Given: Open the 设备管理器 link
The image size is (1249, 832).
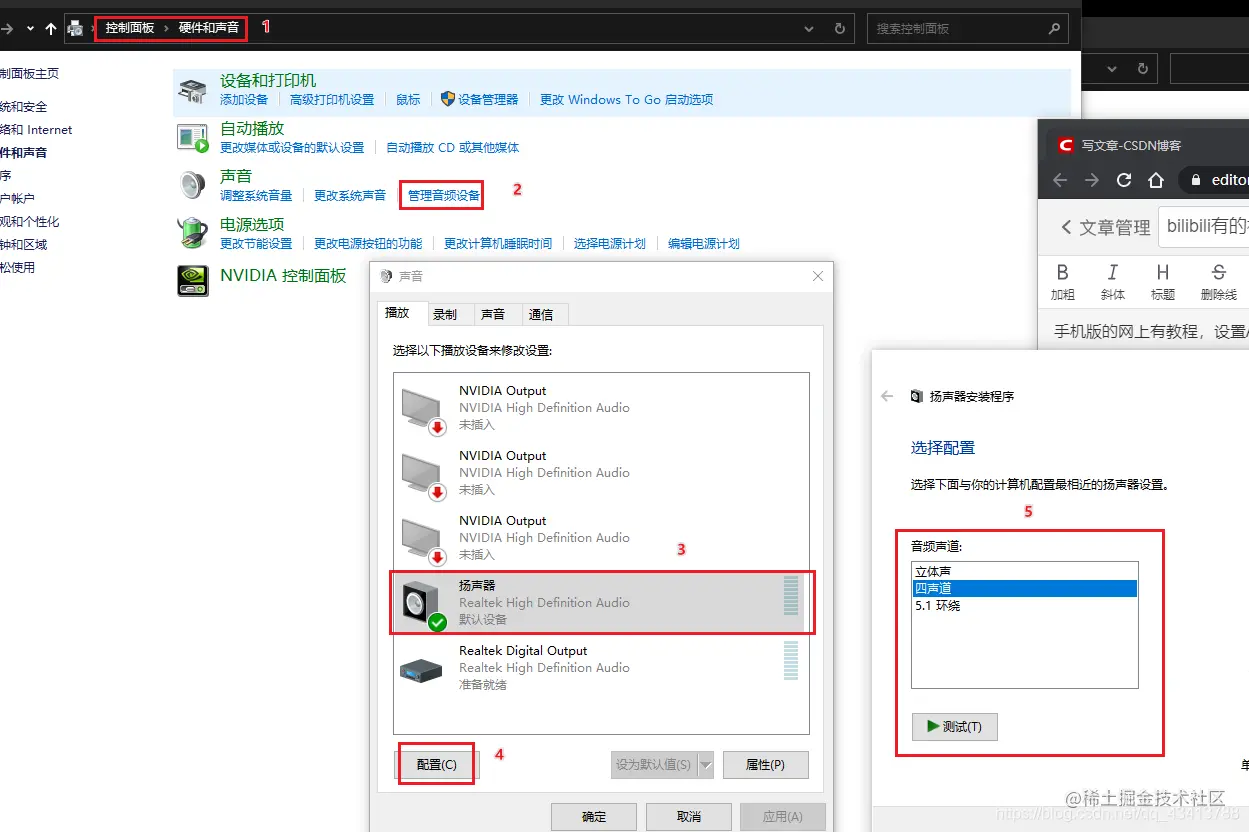Looking at the screenshot, I should [488, 99].
